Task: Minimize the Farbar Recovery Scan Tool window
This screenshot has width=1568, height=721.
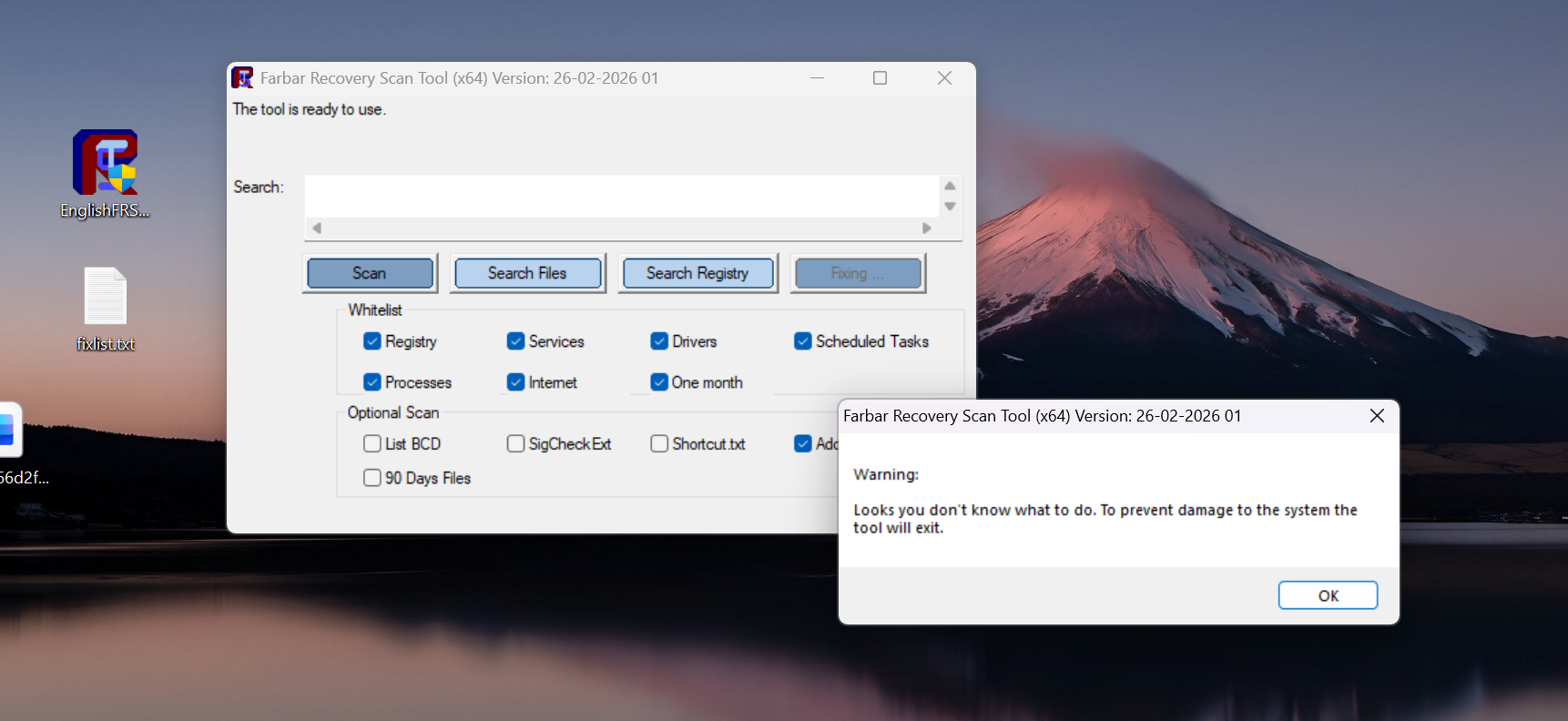Action: coord(817,78)
